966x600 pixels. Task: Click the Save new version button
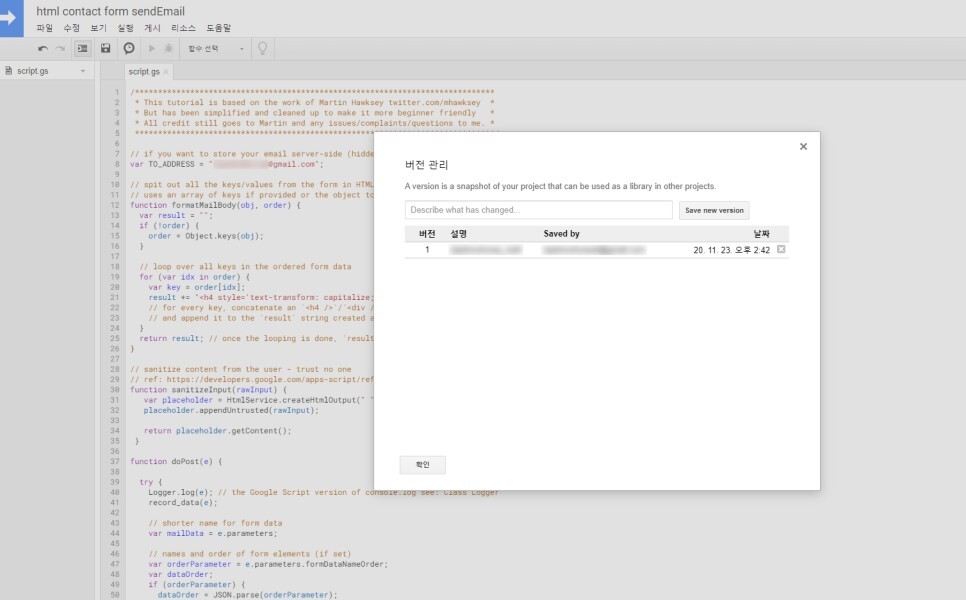point(714,210)
